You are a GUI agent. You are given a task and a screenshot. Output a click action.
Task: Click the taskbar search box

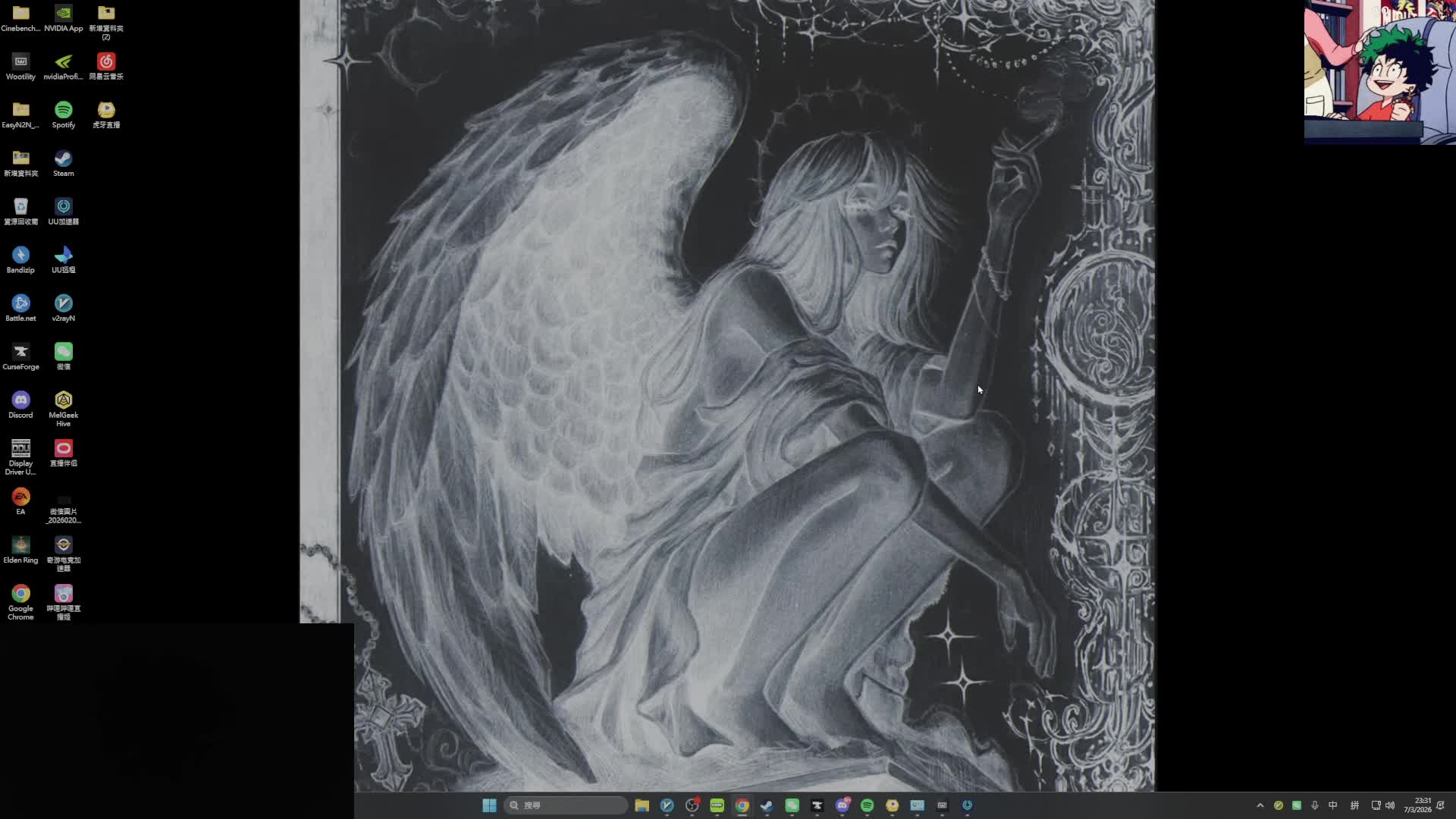[x=566, y=805]
